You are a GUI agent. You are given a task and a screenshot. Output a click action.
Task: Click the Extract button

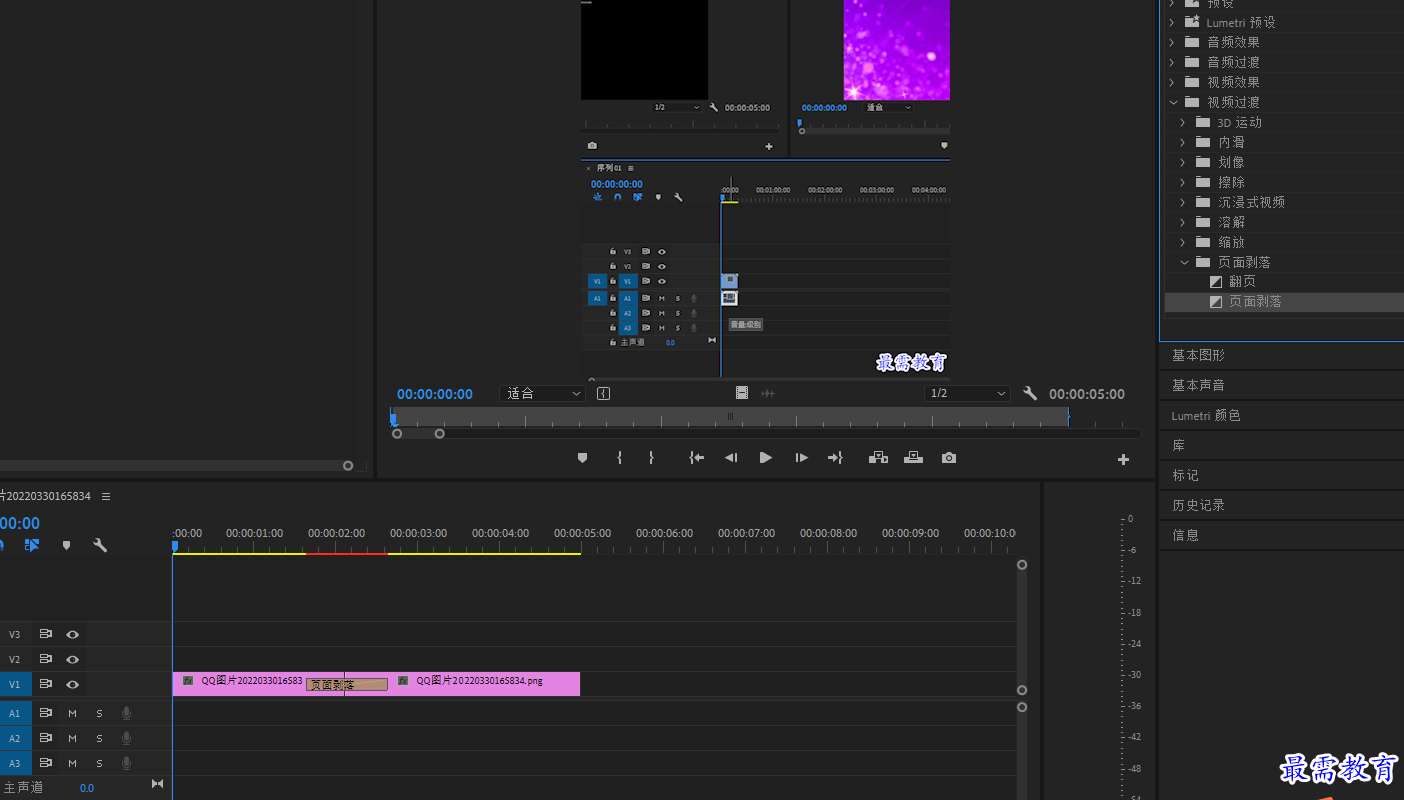(913, 458)
